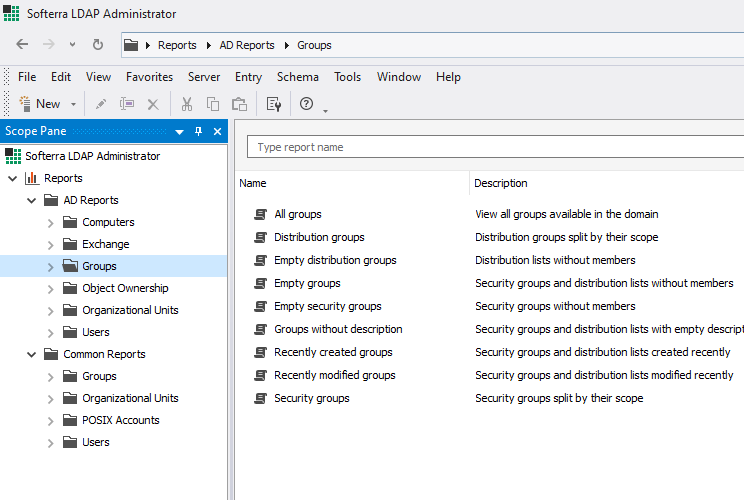Open the toolbar options overflow arrow
Screen dimensions: 744x500
(326, 111)
